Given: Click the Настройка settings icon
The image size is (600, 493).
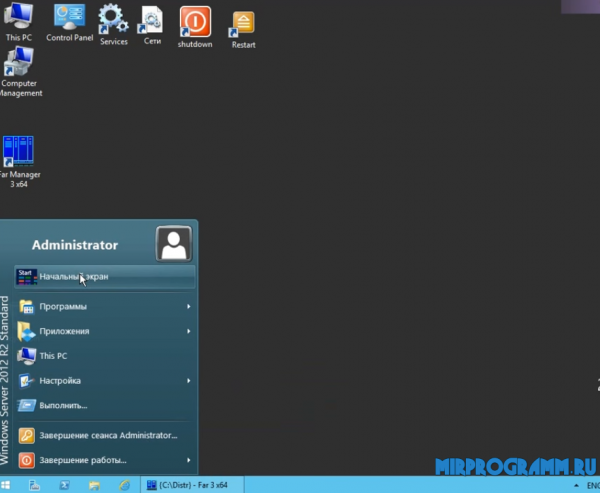Looking at the screenshot, I should coord(26,380).
